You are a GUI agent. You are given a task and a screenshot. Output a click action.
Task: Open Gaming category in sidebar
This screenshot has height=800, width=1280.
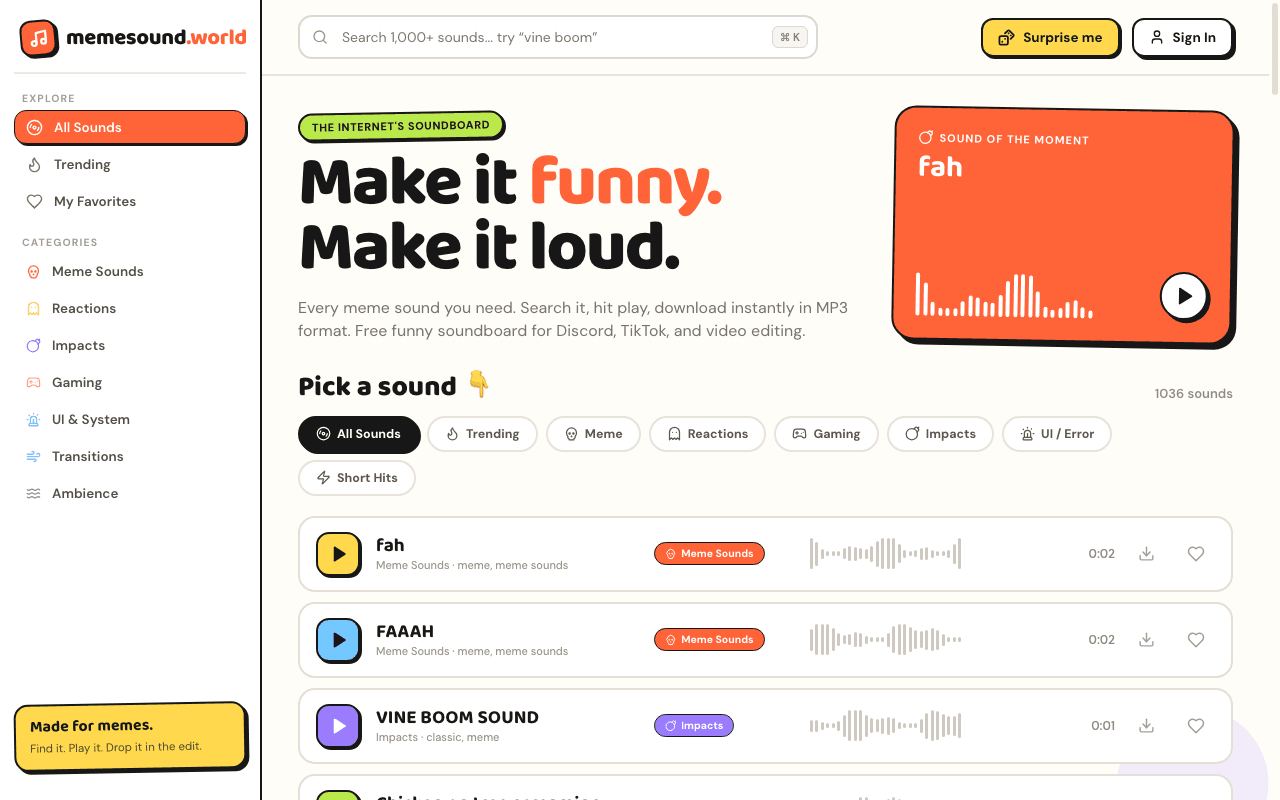(x=130, y=382)
